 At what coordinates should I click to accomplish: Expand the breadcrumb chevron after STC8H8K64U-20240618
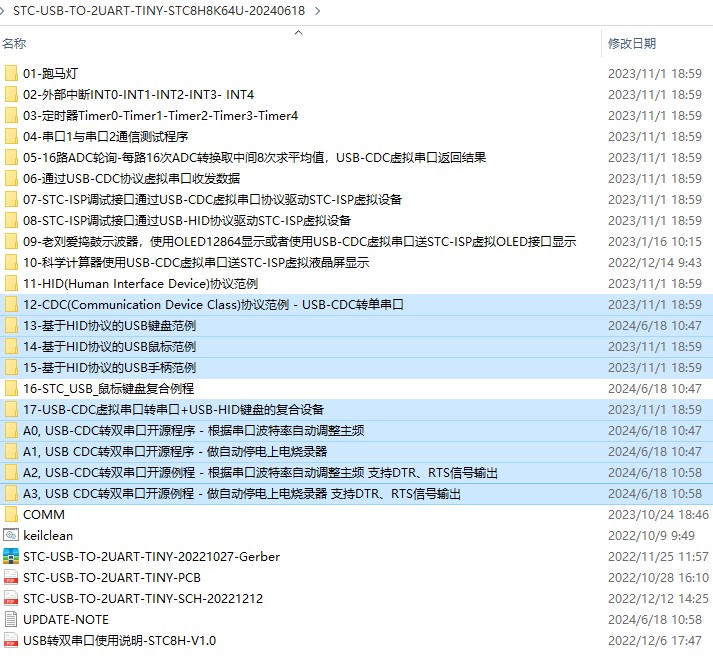[x=318, y=10]
